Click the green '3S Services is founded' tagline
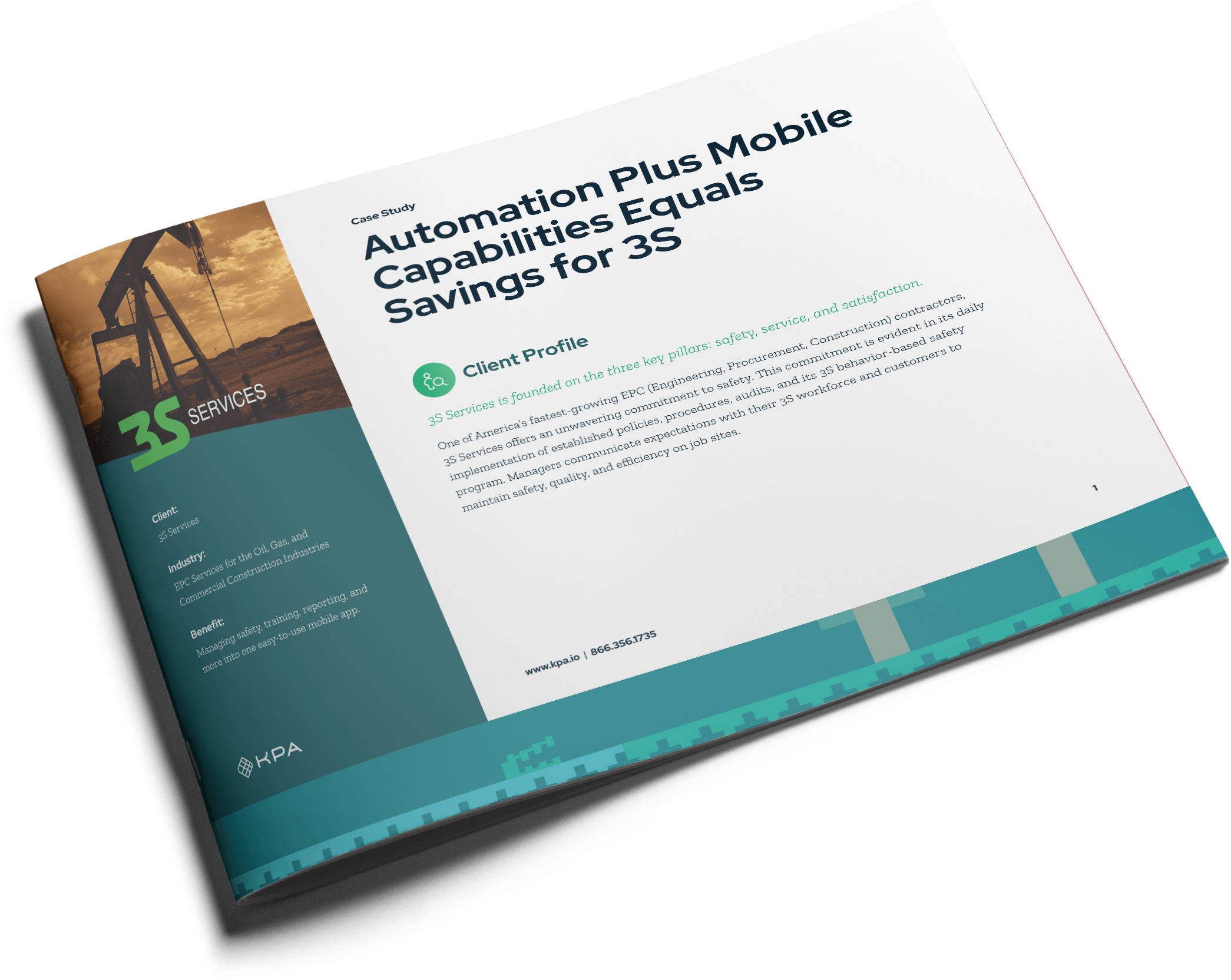Viewport: 1231px width, 980px height. click(x=675, y=352)
